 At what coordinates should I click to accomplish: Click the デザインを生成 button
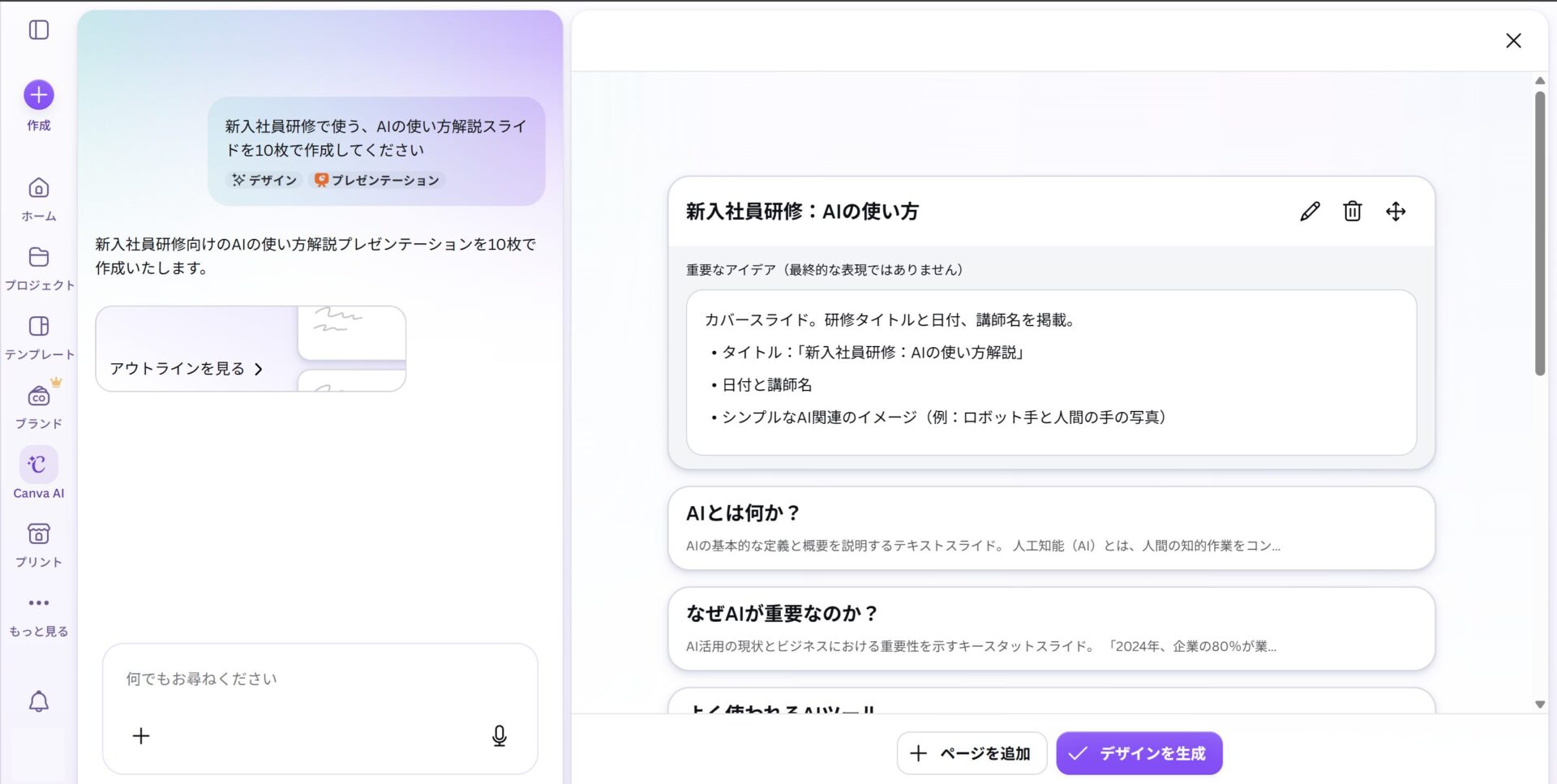click(1139, 753)
